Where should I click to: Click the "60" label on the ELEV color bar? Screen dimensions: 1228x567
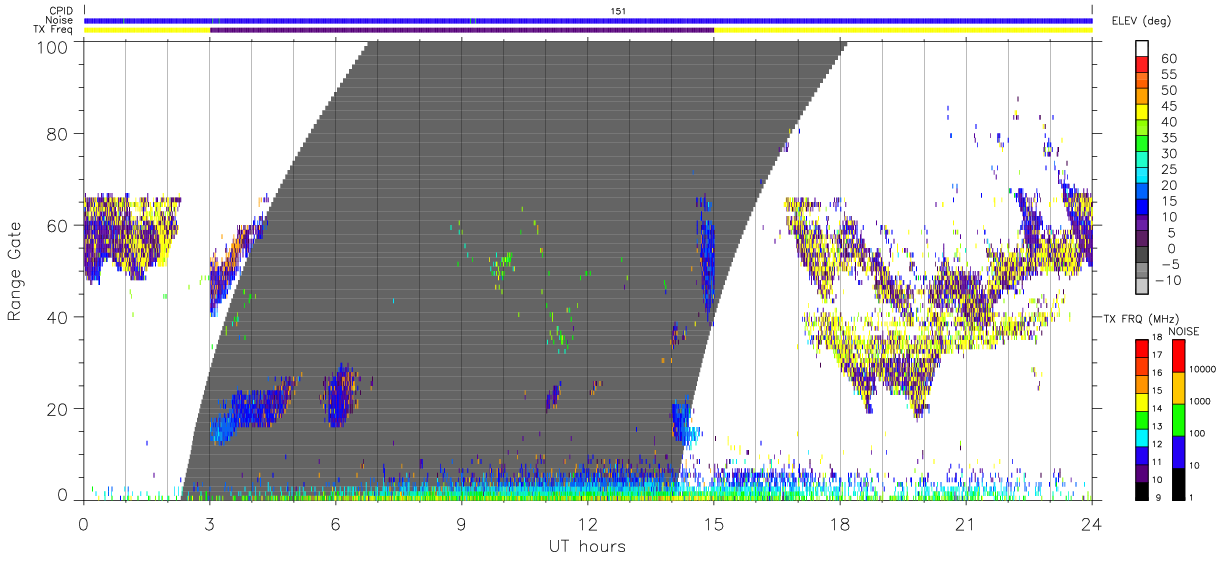point(1169,59)
